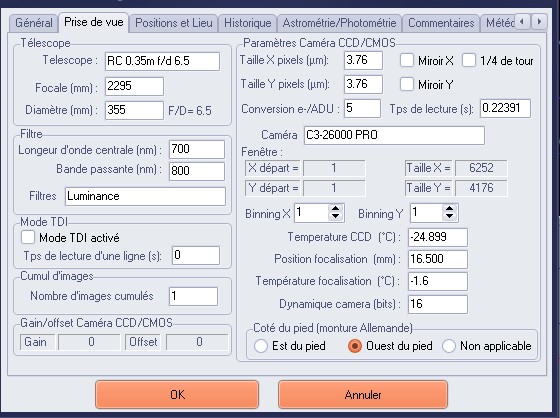Enable the Miroir X checkbox
This screenshot has height=418, width=560.
point(407,60)
